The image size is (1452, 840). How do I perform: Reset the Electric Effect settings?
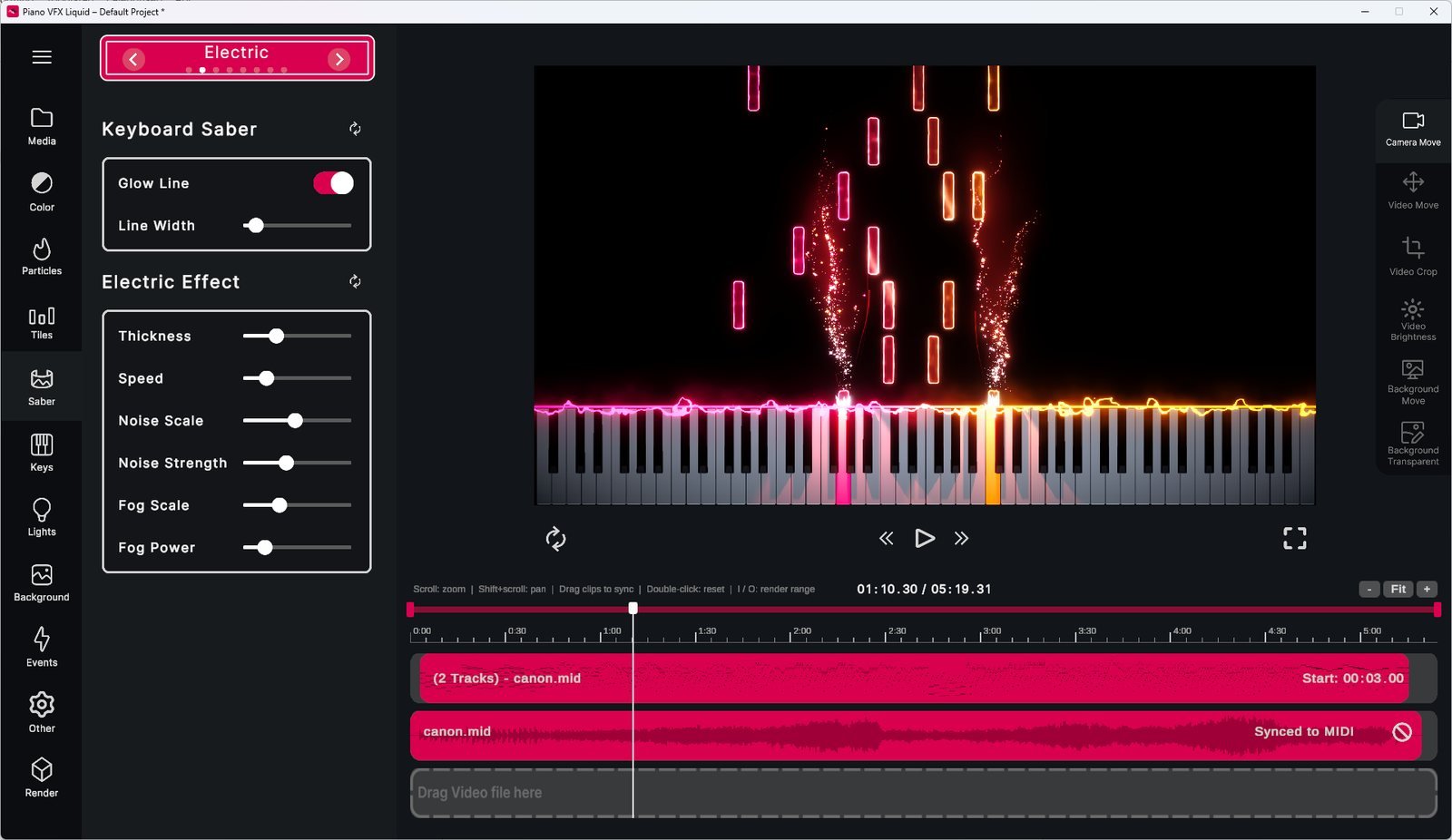(x=355, y=281)
